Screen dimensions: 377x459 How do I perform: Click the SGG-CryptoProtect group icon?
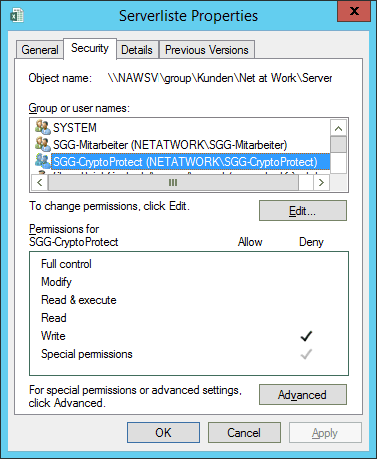point(43,161)
